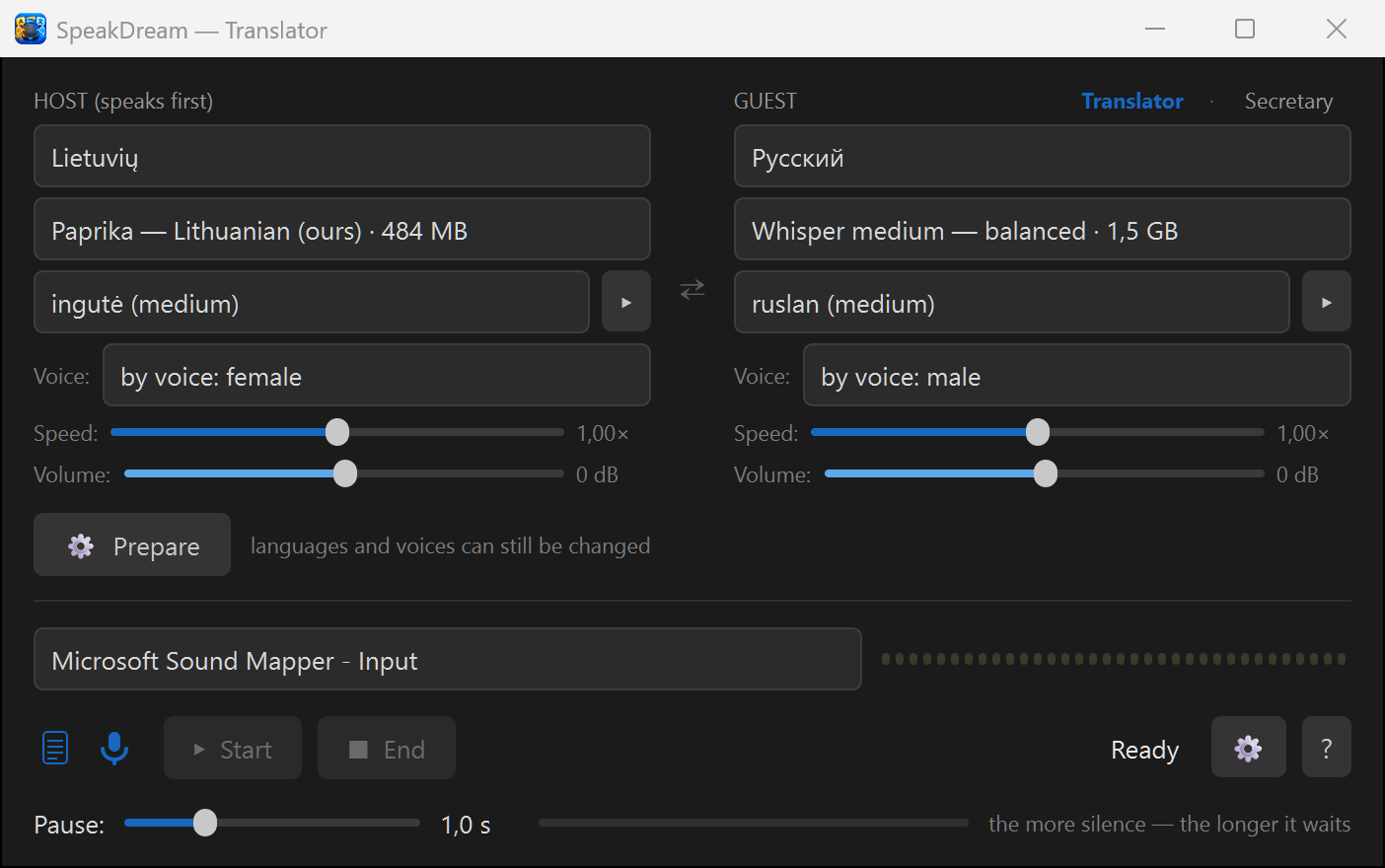Switch to Secretary mode
Viewport: 1385px width, 868px height.
[x=1288, y=101]
